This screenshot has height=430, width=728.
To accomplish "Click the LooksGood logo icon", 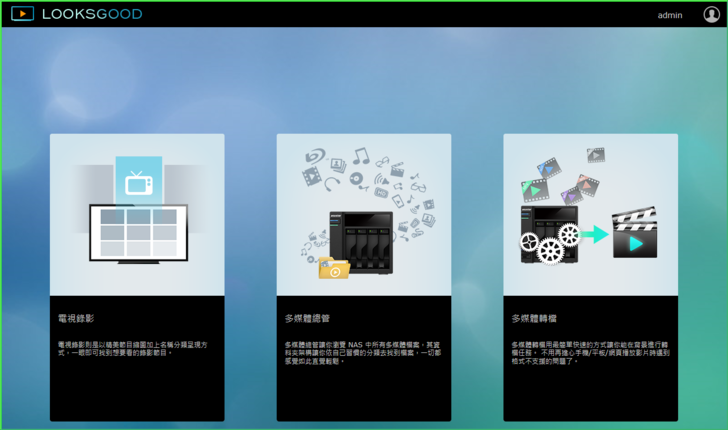I will (22, 14).
